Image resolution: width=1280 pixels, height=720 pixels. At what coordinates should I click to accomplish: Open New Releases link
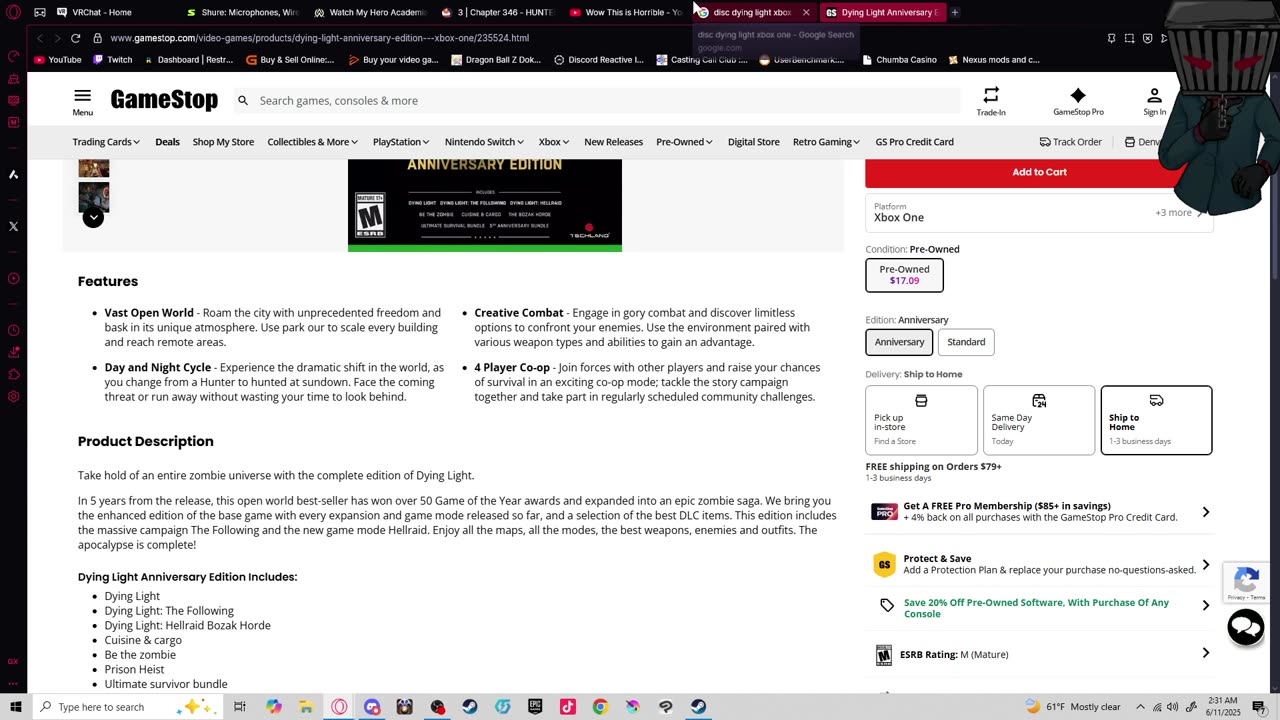pyautogui.click(x=613, y=142)
